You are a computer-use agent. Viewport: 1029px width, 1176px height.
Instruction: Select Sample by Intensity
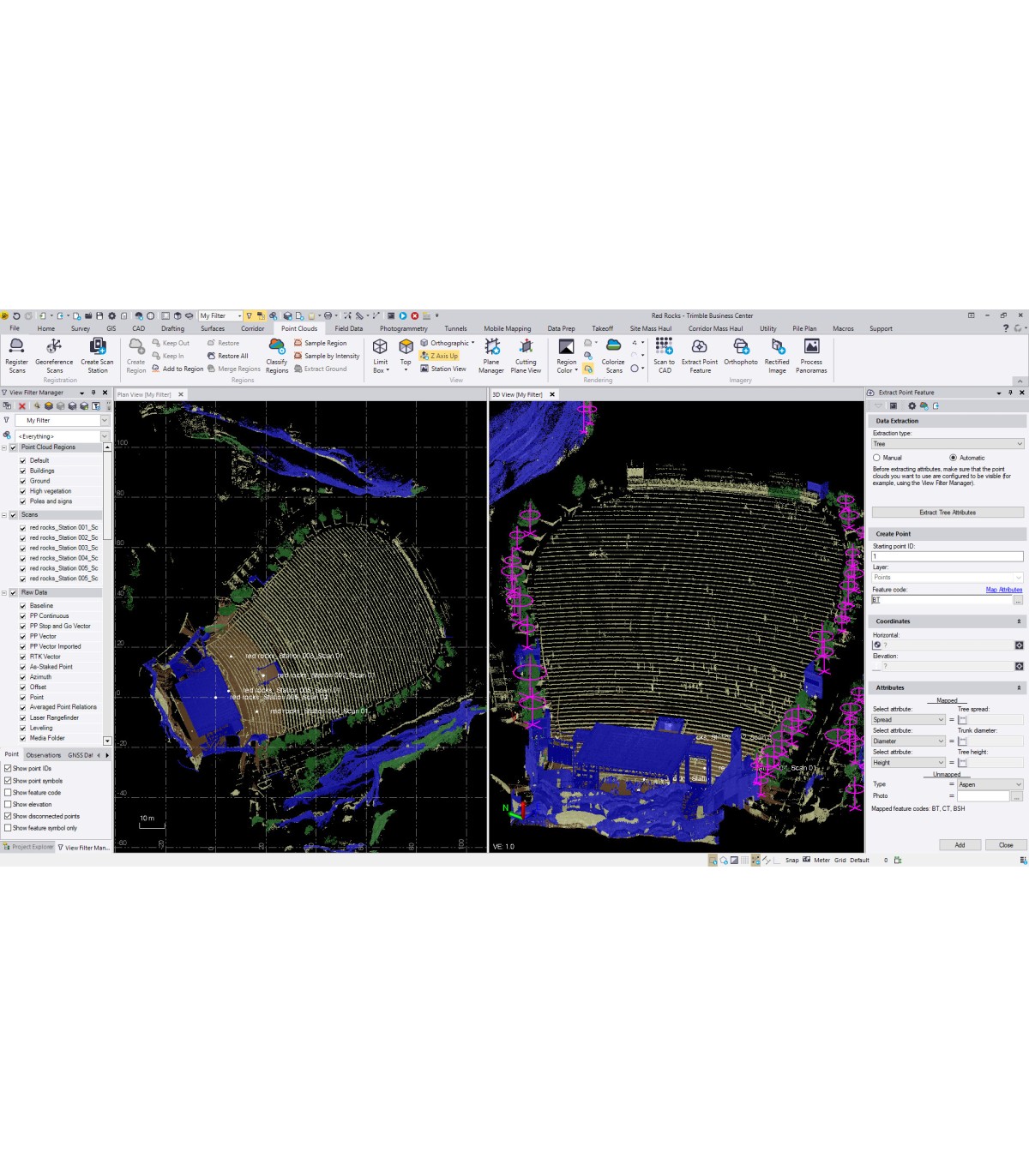[327, 356]
